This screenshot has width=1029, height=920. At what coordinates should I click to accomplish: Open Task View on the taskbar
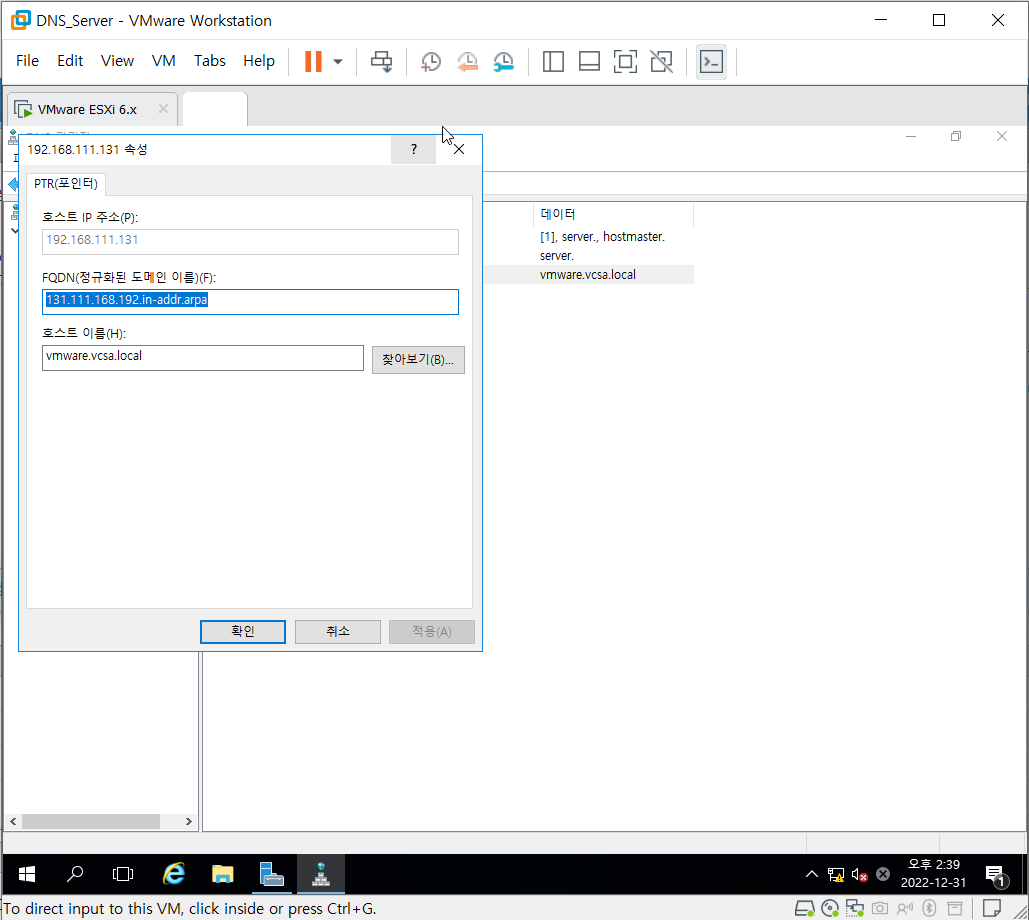tap(123, 874)
